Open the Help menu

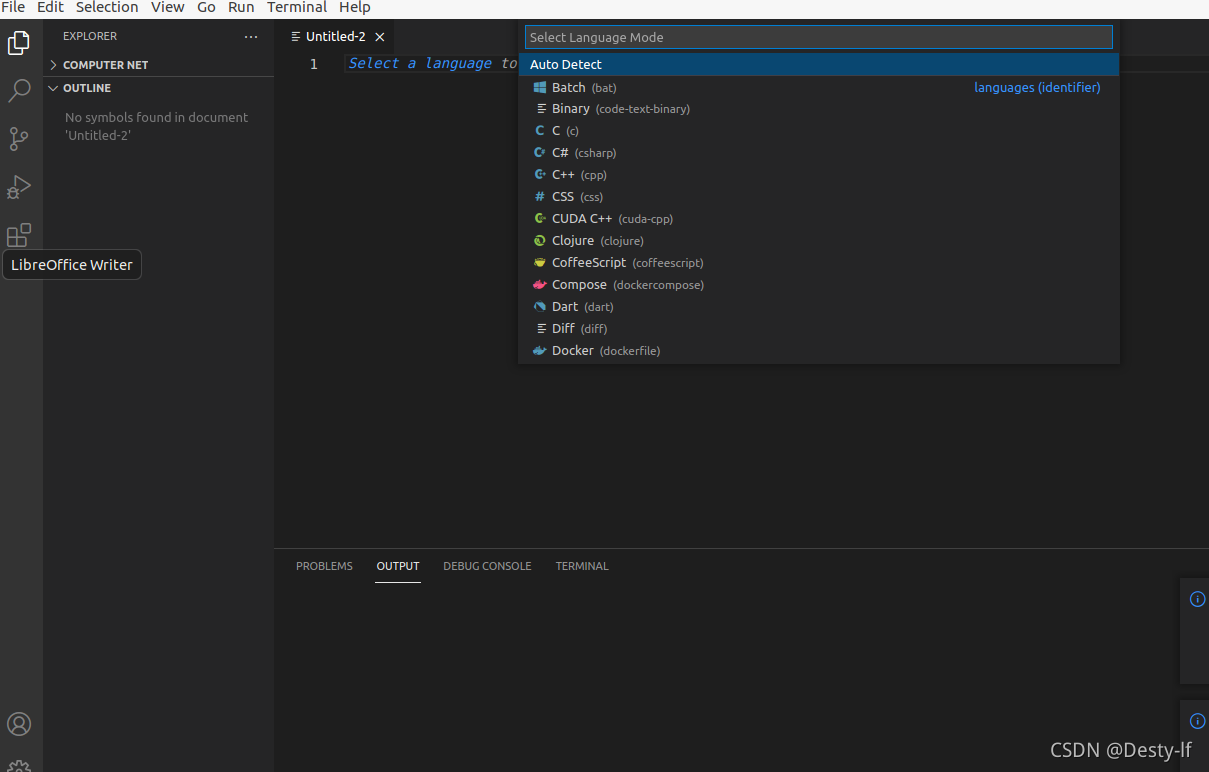[355, 7]
